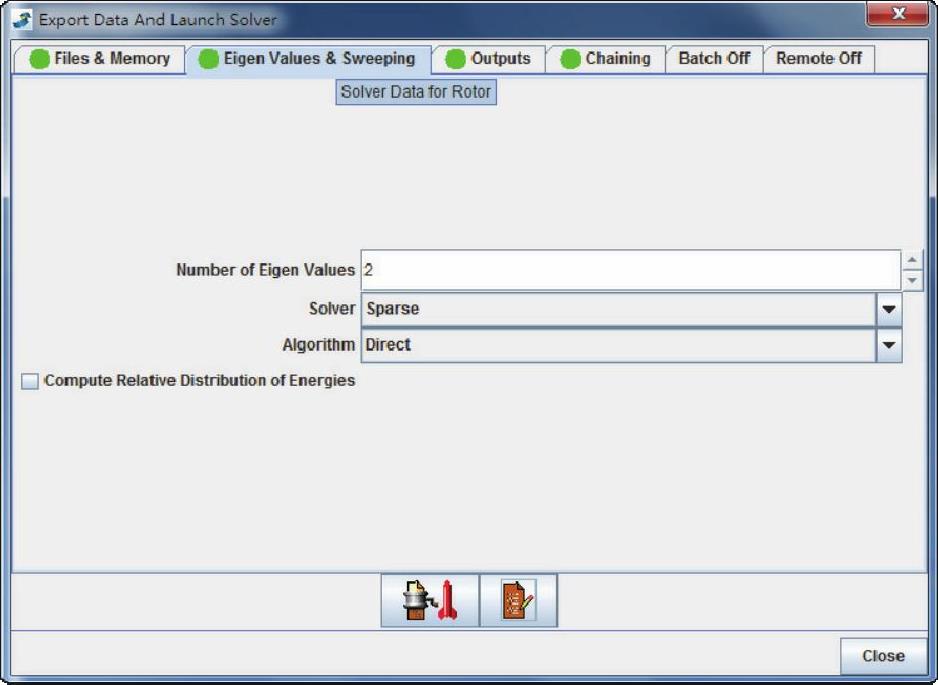Screen dimensions: 938x685
Task: Click the application icon in the title bar
Action: coord(23,19)
